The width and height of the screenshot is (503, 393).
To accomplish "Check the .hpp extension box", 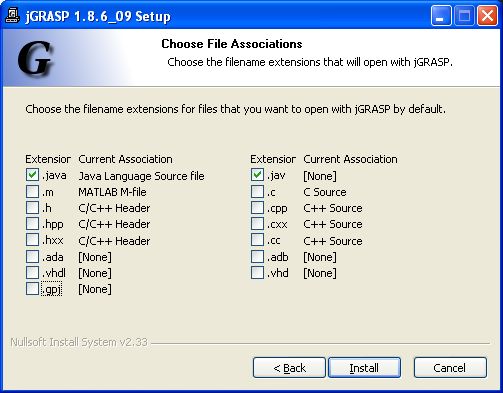I will coord(32,223).
